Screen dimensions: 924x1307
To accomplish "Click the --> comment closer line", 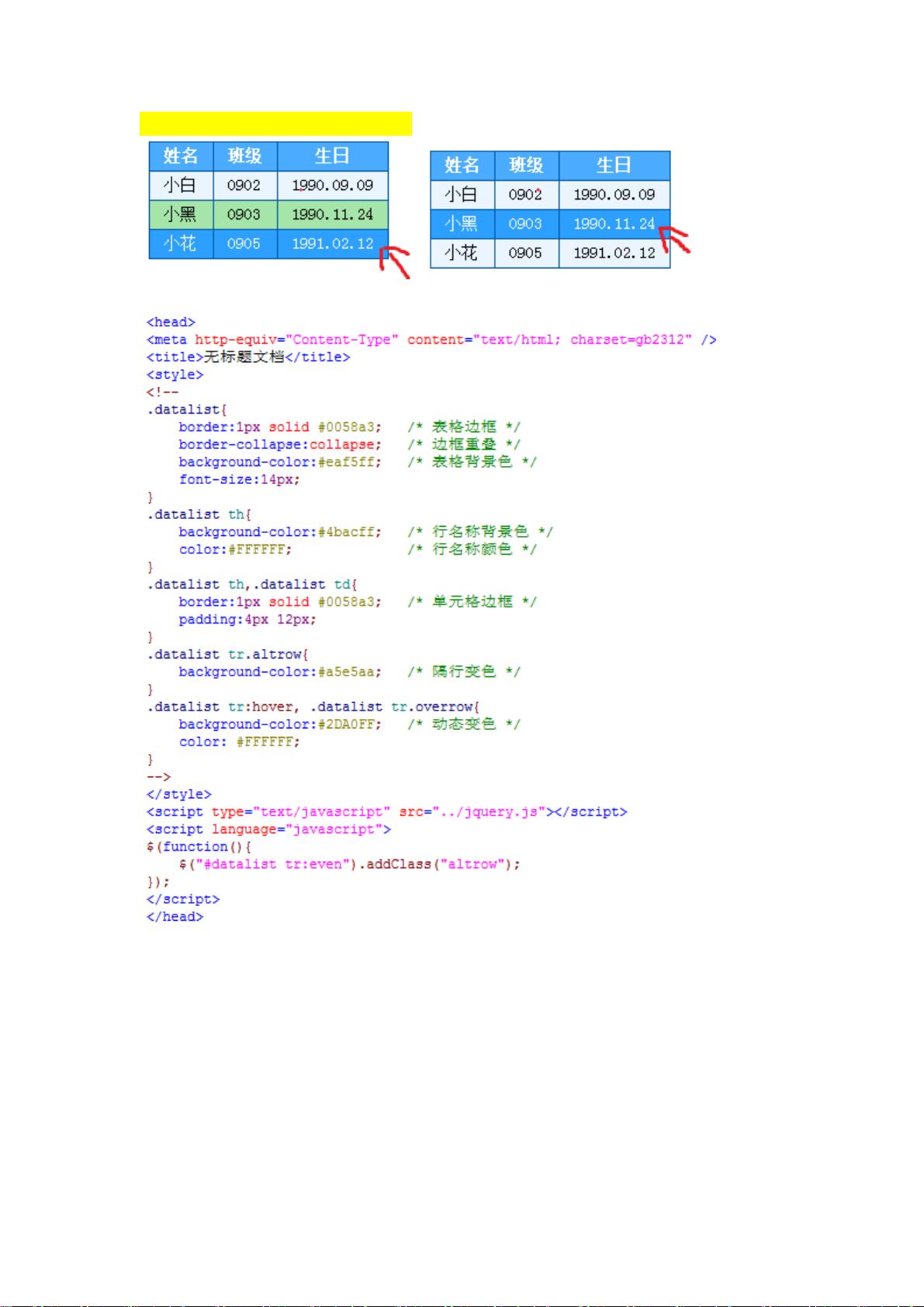I will [158, 776].
